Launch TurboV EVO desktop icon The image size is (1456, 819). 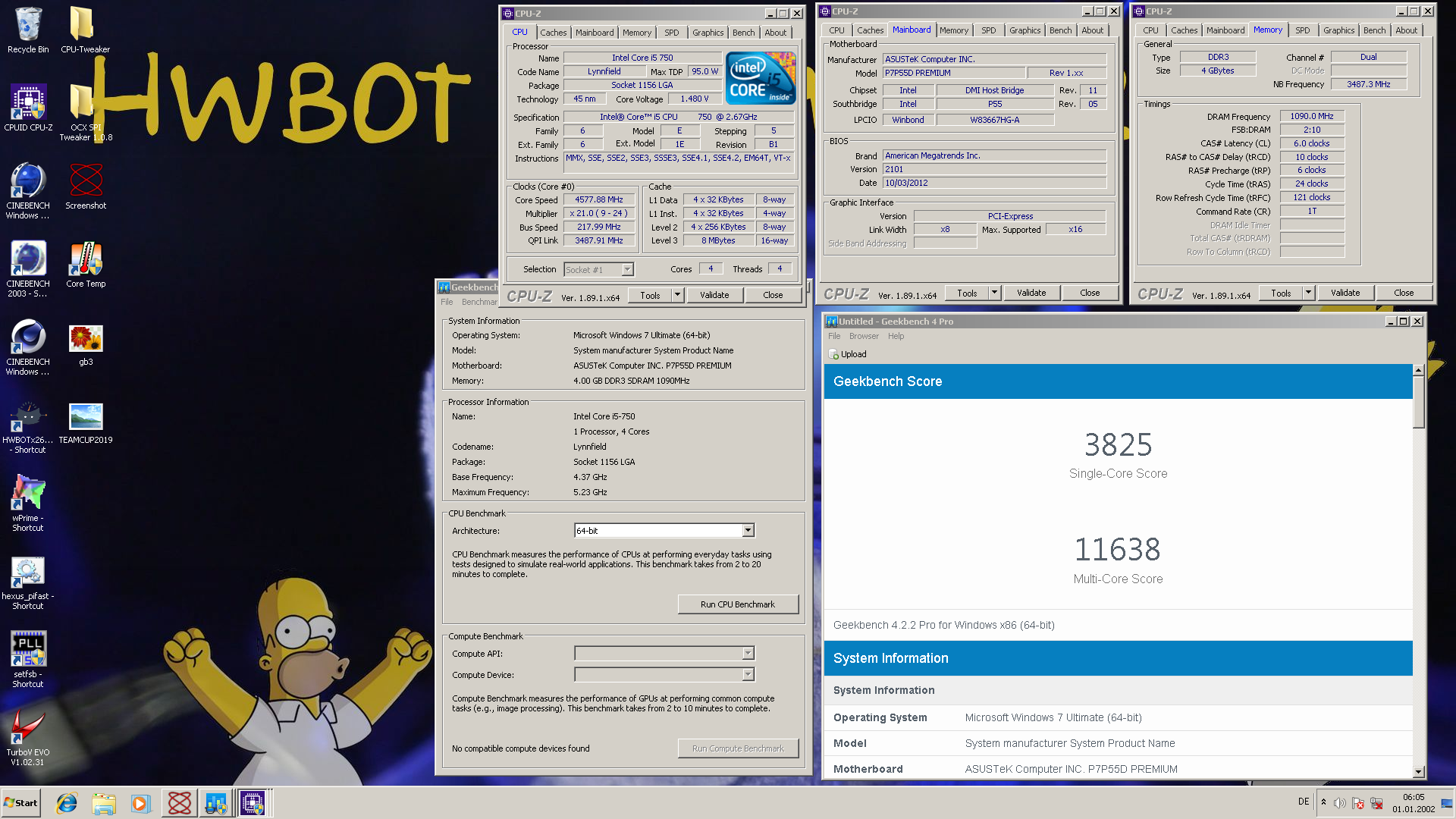(28, 738)
